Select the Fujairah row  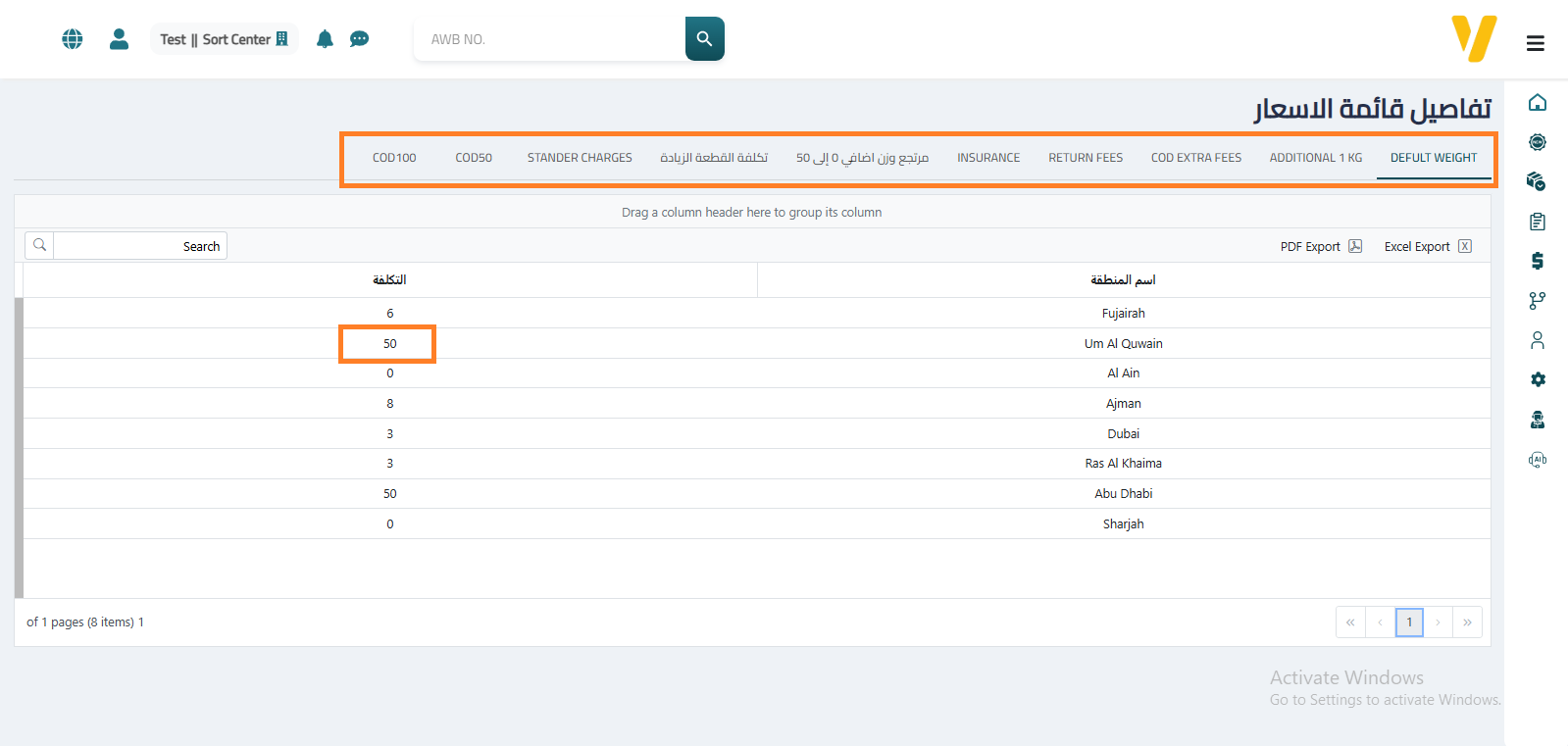[757, 314]
